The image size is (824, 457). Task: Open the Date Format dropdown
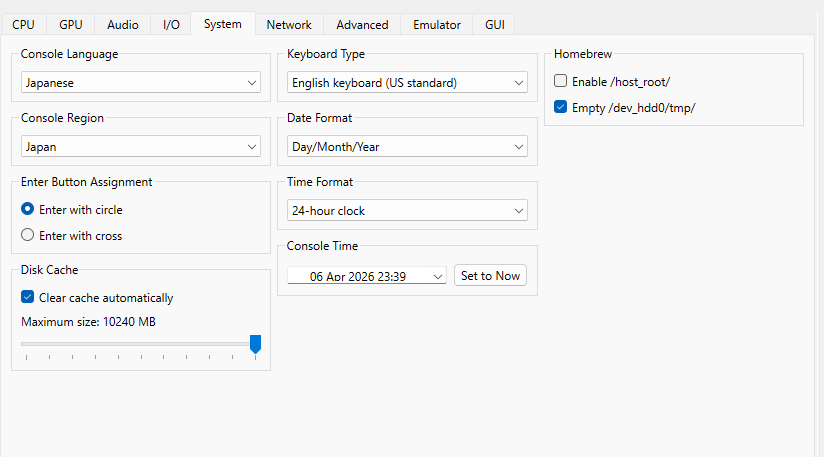tap(406, 147)
